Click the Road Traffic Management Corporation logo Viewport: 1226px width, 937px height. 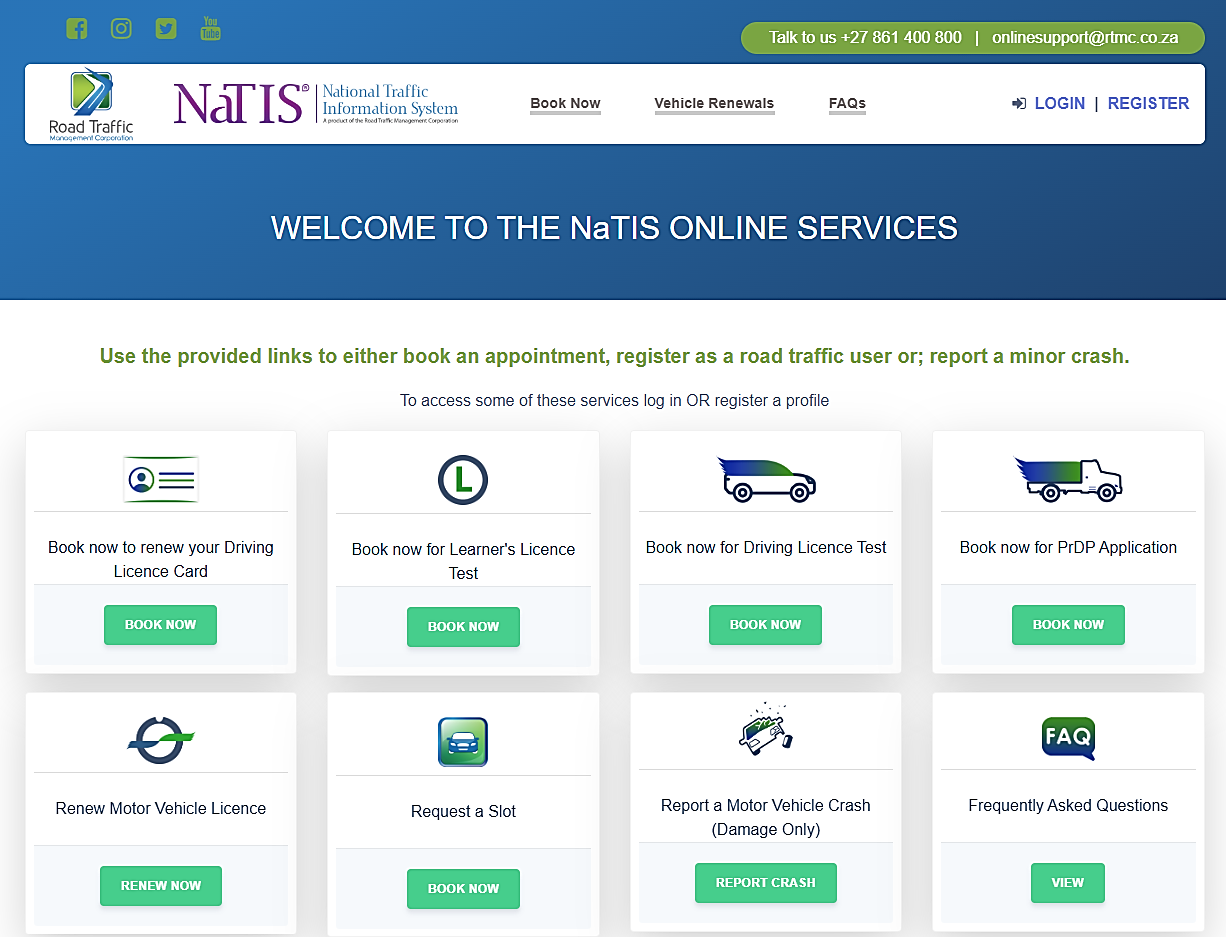91,104
